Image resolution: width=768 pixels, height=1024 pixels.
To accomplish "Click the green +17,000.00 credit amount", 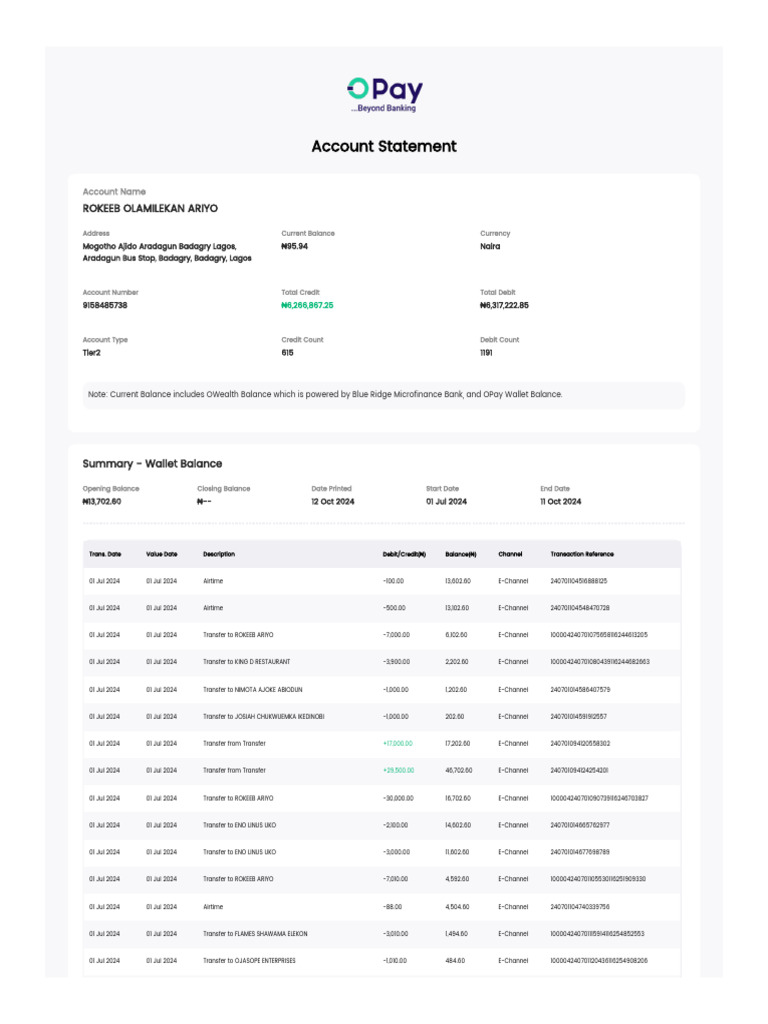I will tap(397, 743).
